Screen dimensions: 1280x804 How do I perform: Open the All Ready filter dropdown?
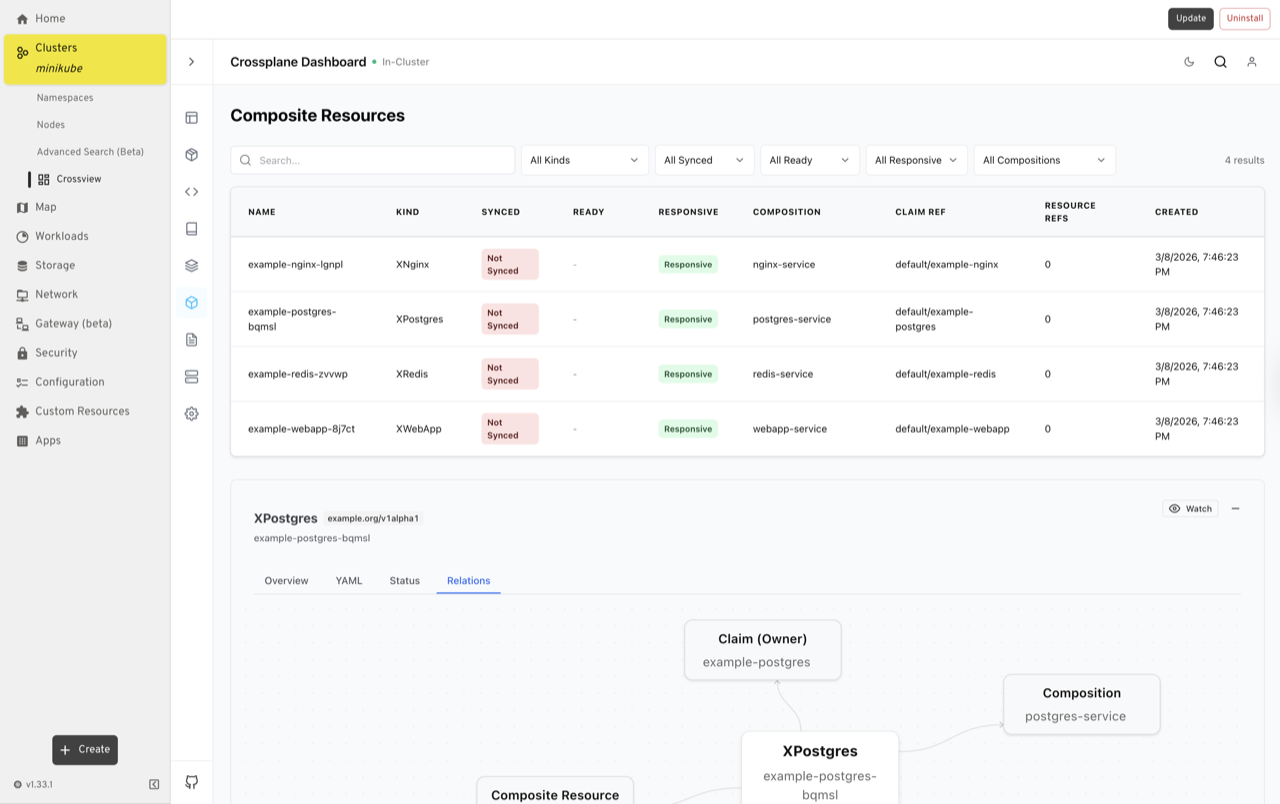[x=810, y=160]
